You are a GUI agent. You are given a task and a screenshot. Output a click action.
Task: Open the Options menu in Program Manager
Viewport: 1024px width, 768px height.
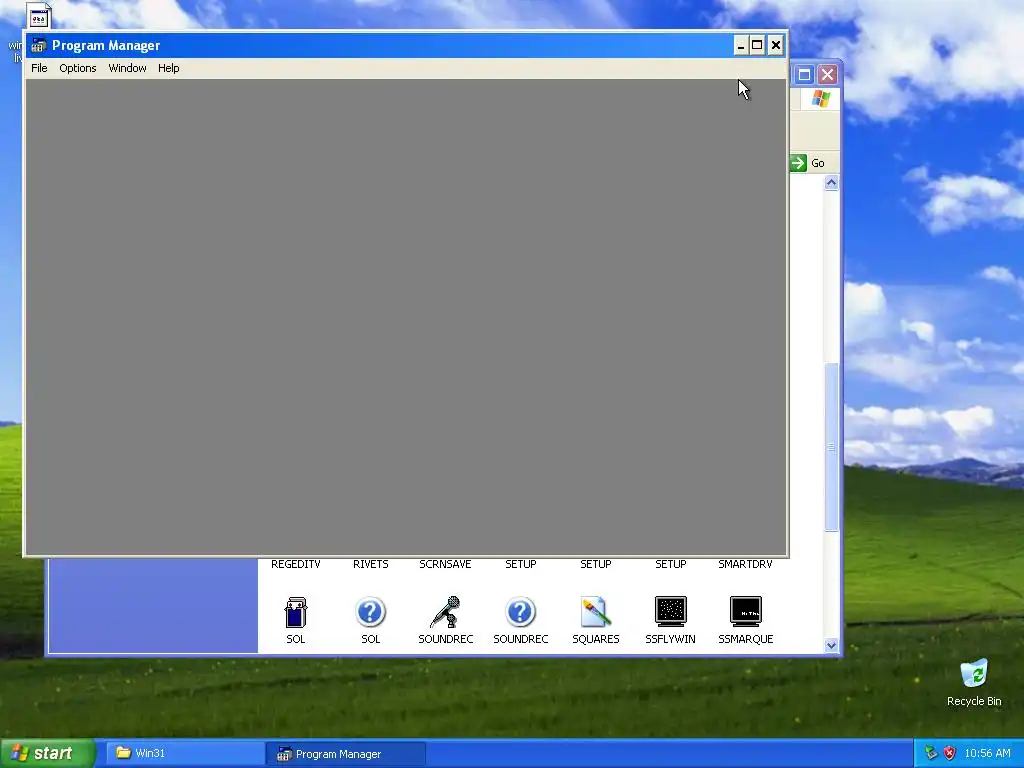78,68
